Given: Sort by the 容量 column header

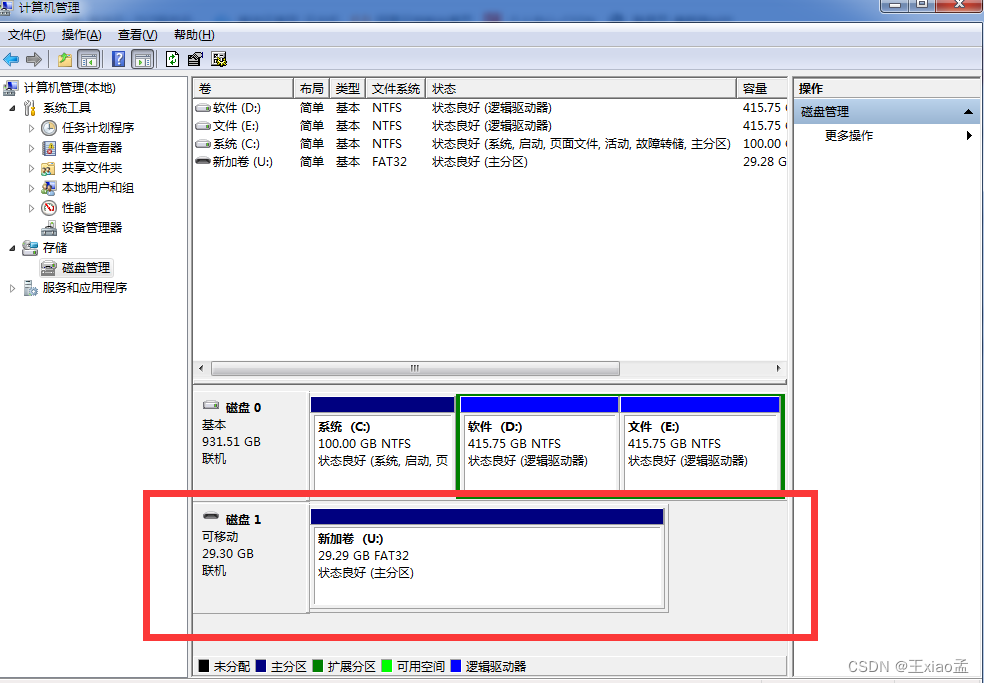Looking at the screenshot, I should point(762,89).
